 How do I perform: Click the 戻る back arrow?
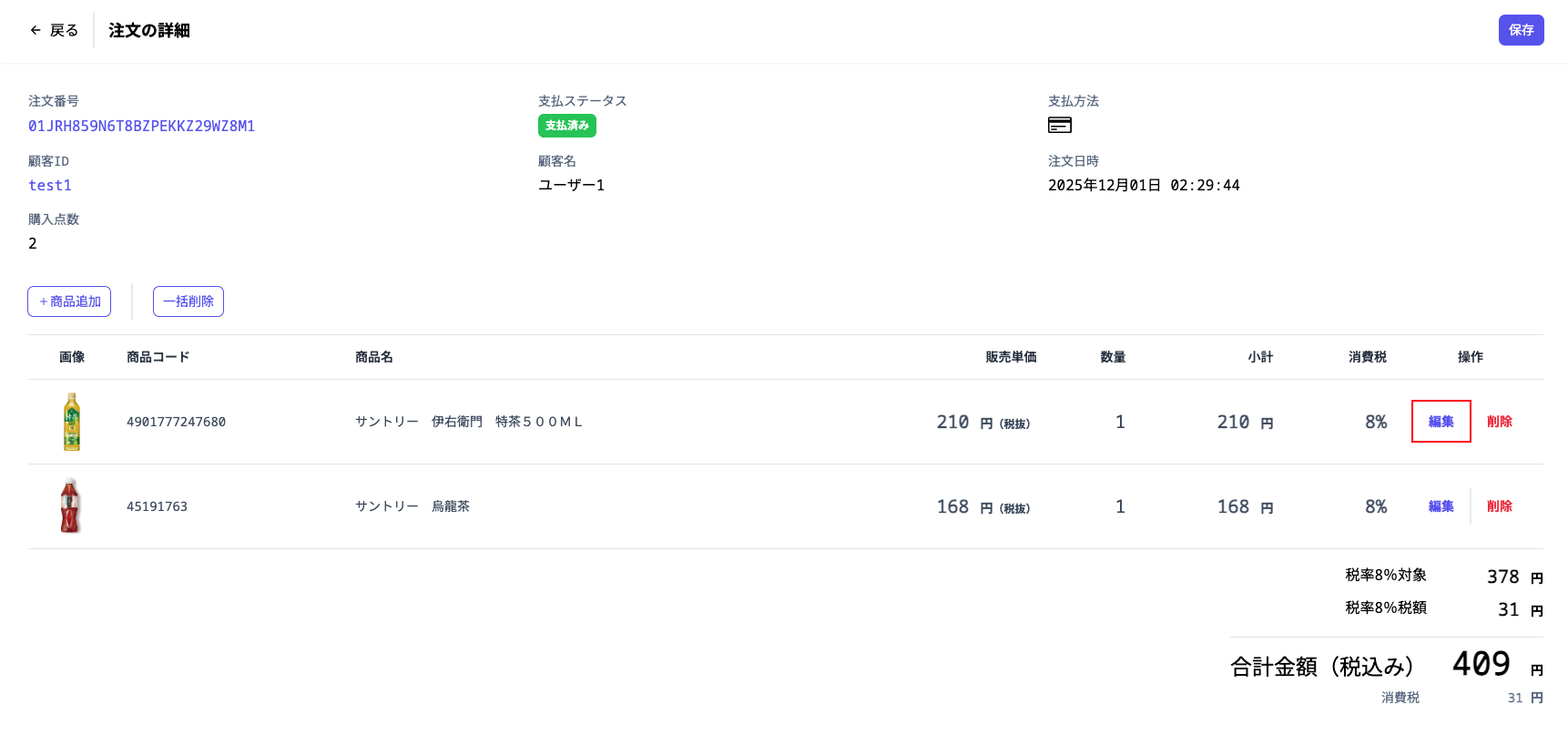click(x=36, y=30)
